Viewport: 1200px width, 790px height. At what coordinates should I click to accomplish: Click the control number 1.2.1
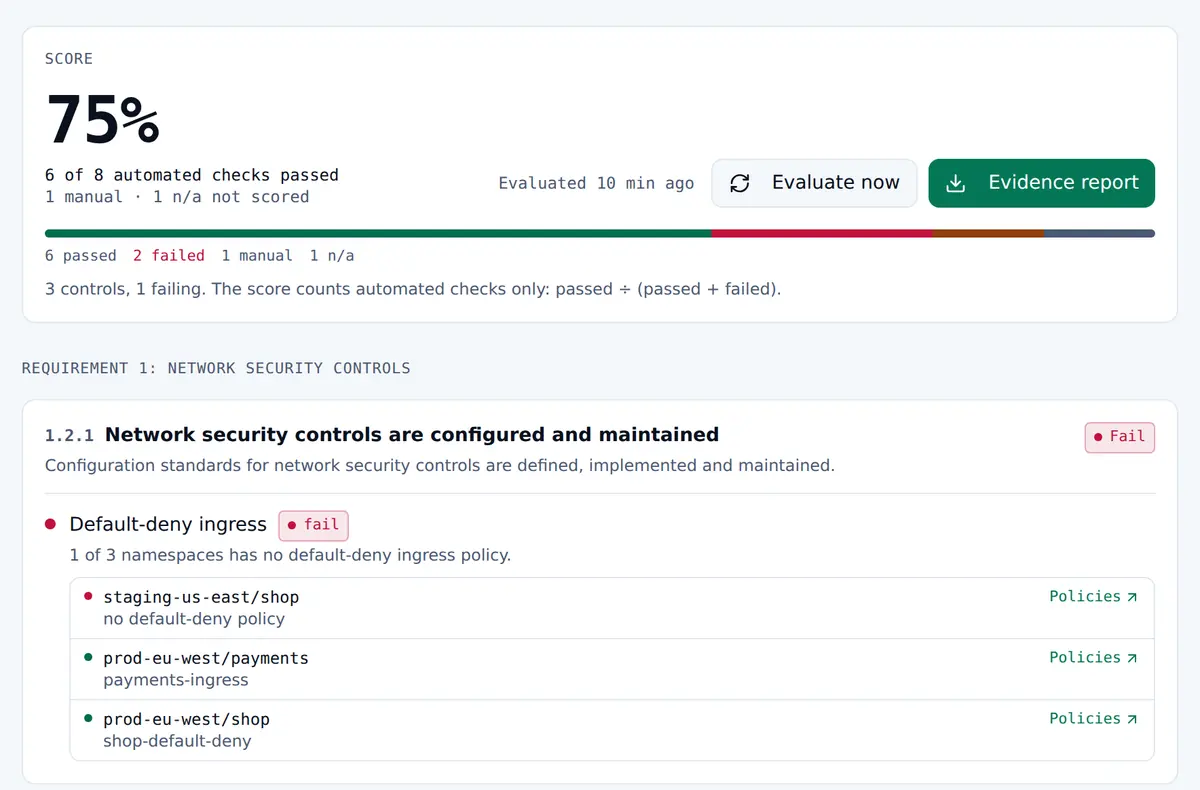tap(69, 436)
